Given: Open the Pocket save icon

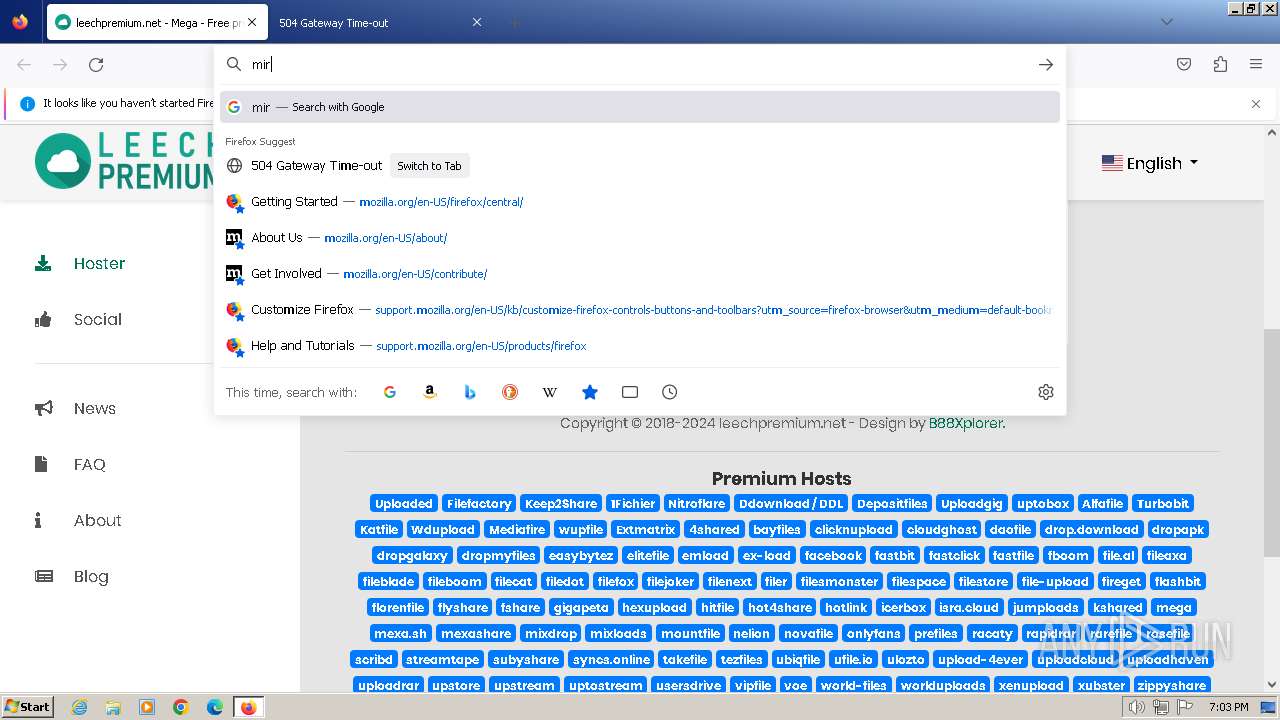Looking at the screenshot, I should (x=1184, y=65).
